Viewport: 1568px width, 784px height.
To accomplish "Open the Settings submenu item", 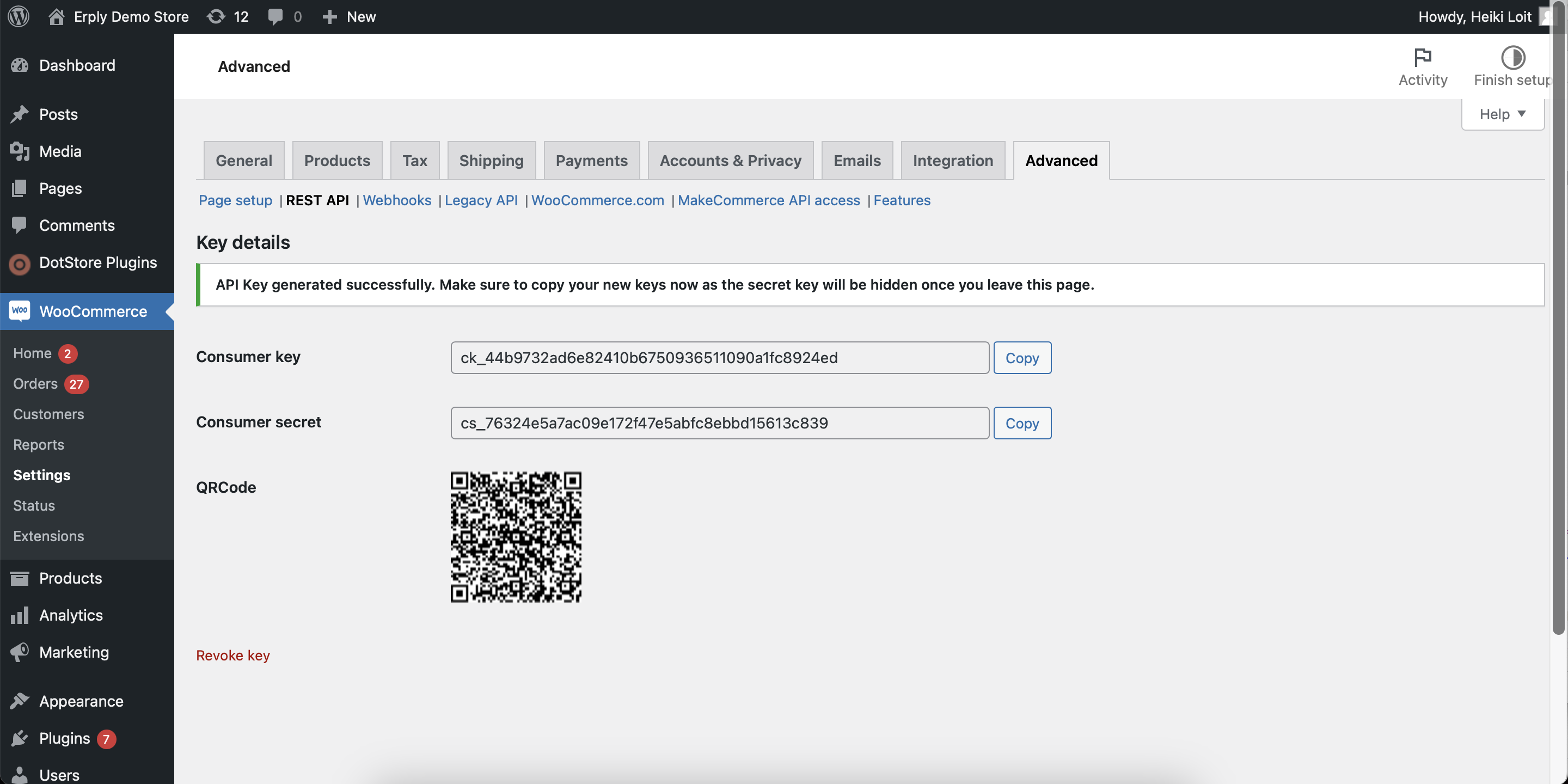I will 41,475.
